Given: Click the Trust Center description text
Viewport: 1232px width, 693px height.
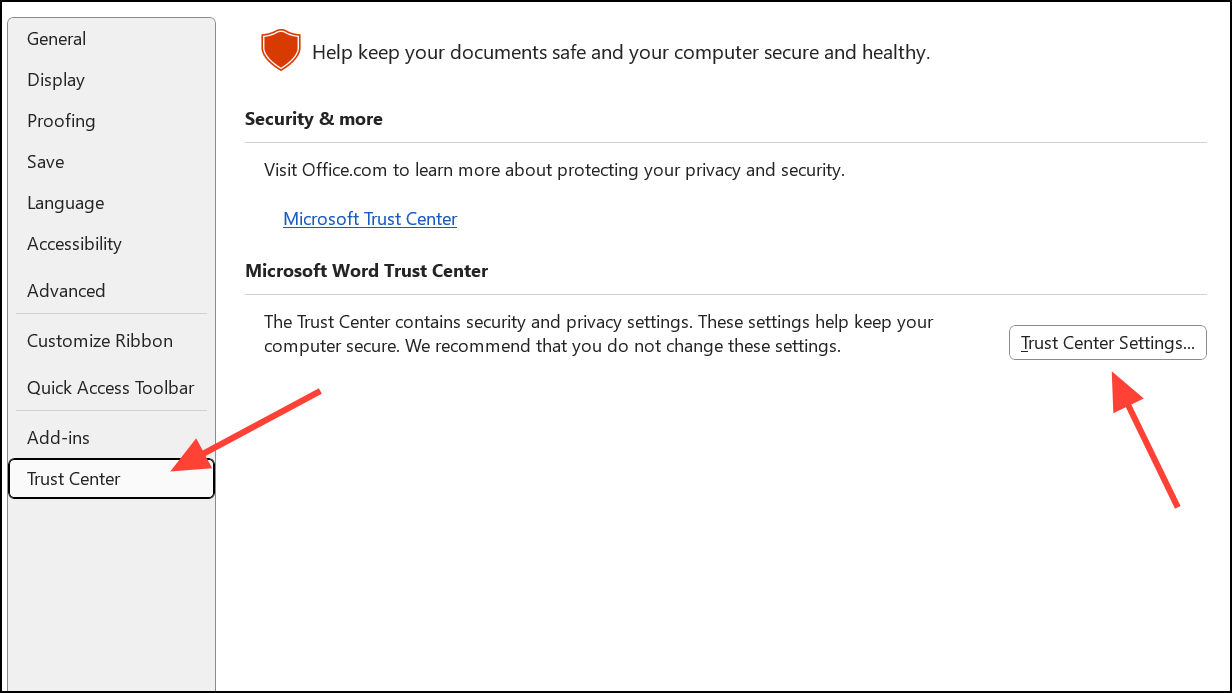Looking at the screenshot, I should point(597,333).
